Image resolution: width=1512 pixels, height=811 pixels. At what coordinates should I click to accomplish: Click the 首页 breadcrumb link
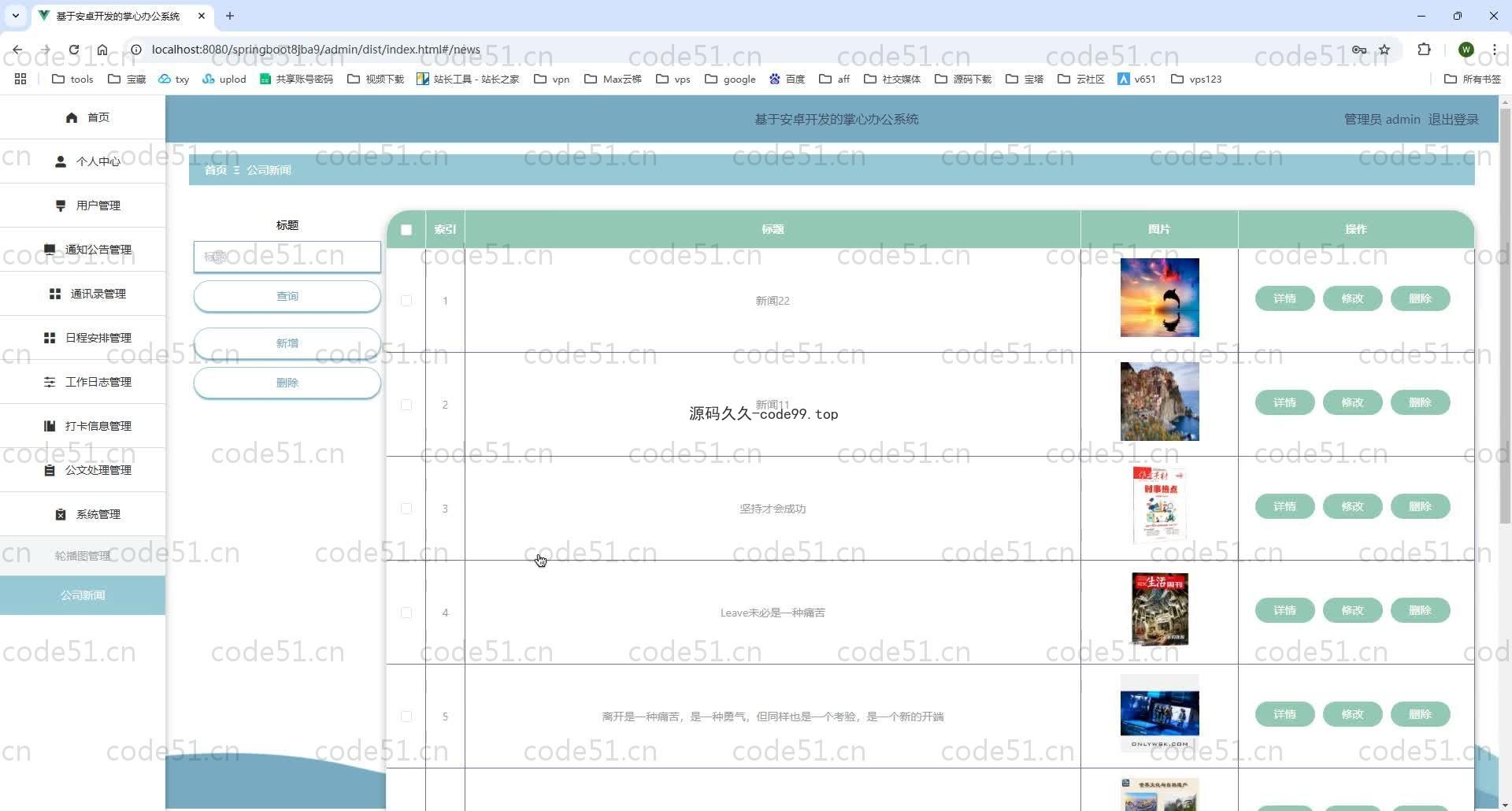click(x=215, y=170)
